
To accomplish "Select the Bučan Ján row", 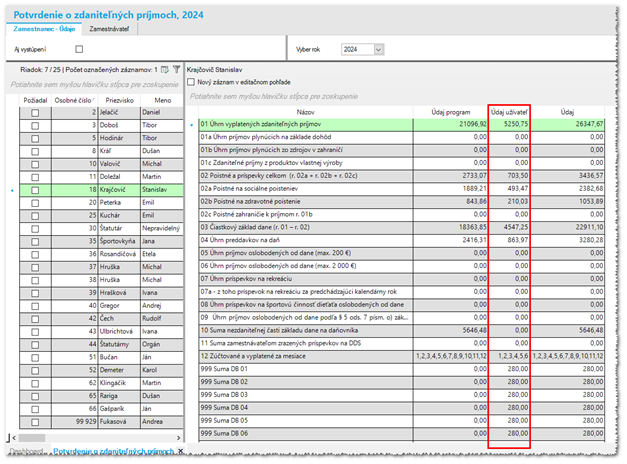I will [x=102, y=358].
